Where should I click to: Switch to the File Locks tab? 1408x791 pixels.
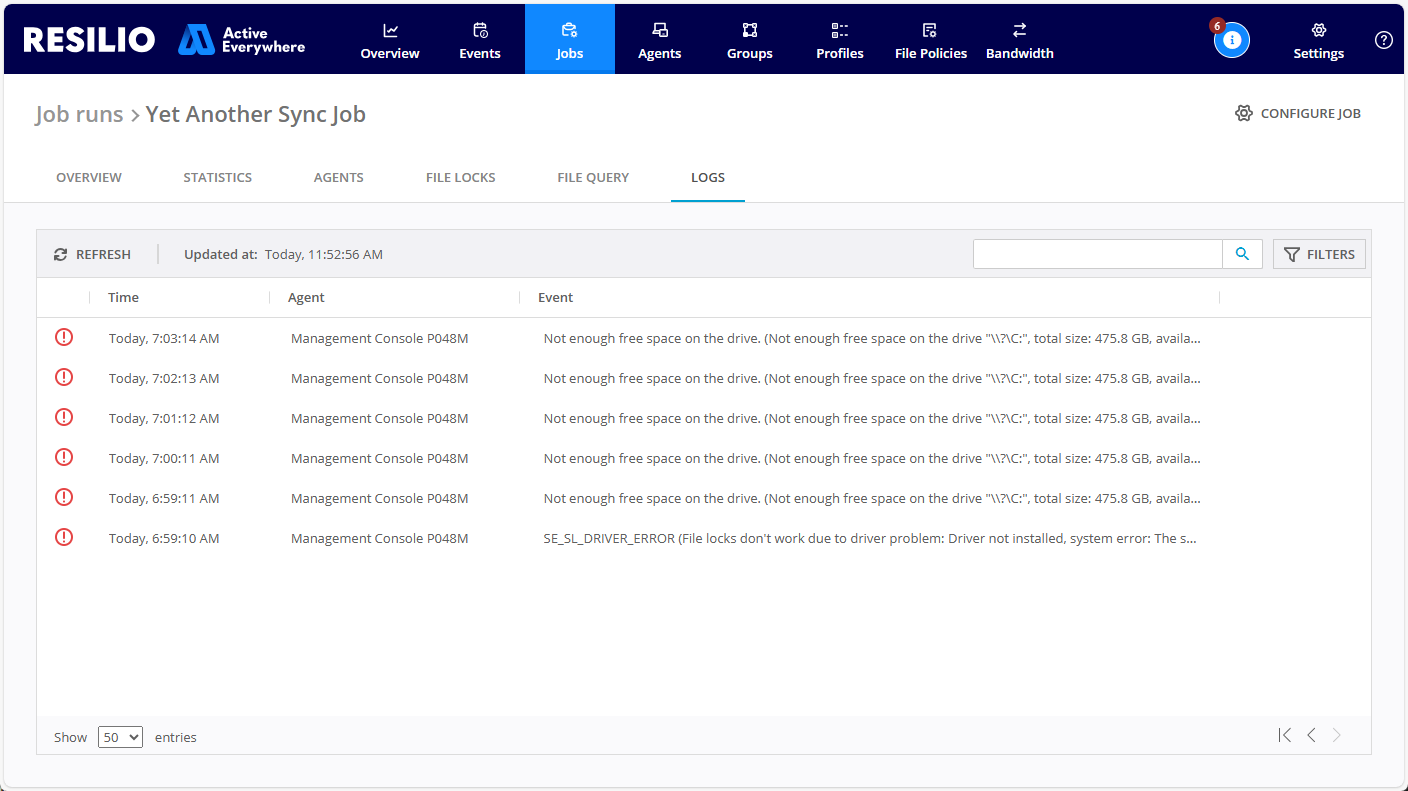460,177
